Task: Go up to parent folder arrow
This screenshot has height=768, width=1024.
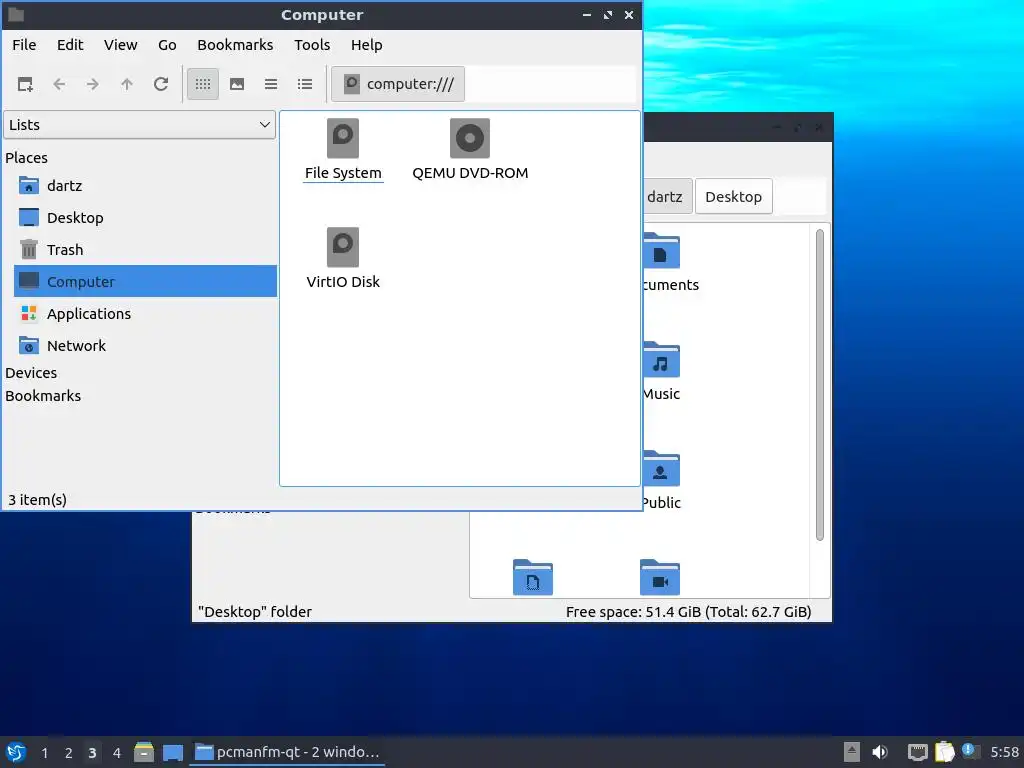Action: (x=127, y=84)
